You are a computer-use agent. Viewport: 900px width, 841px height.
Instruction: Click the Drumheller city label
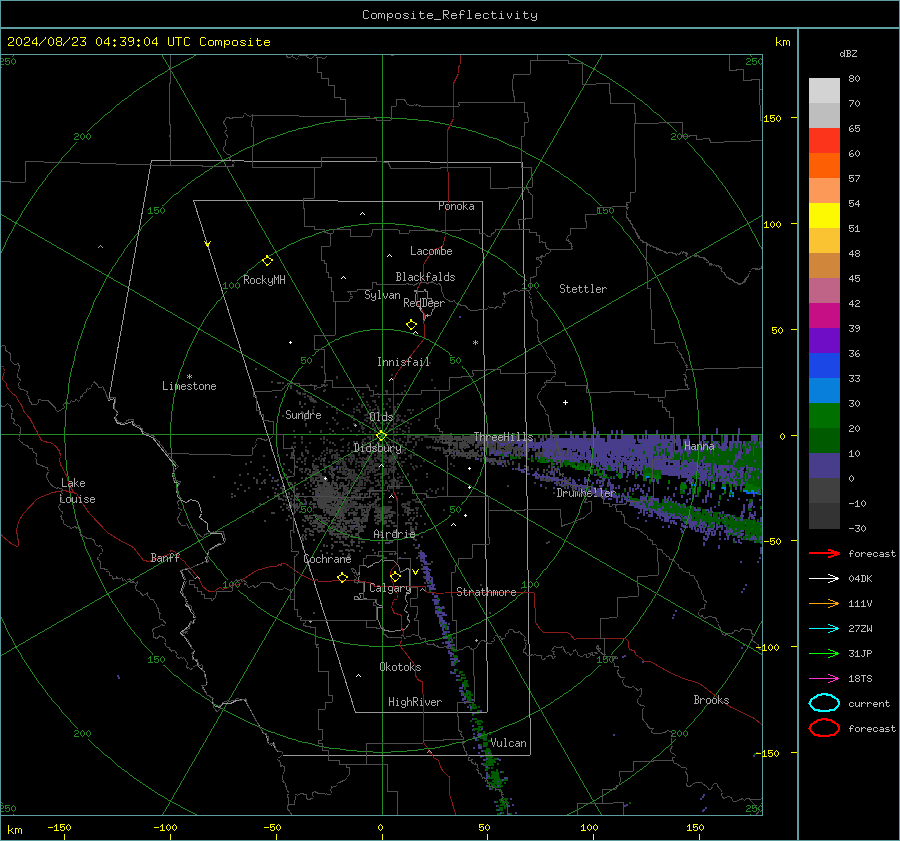pos(585,493)
